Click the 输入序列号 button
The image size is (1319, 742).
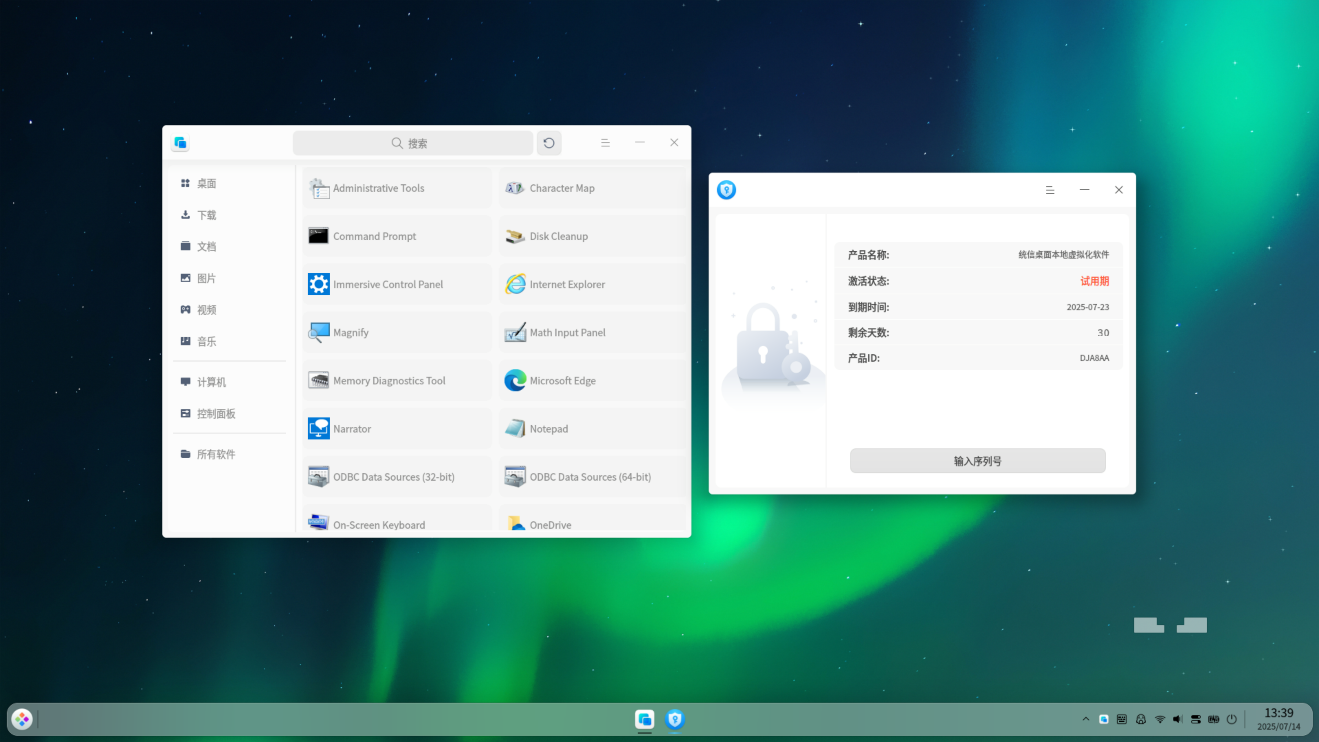(x=977, y=461)
